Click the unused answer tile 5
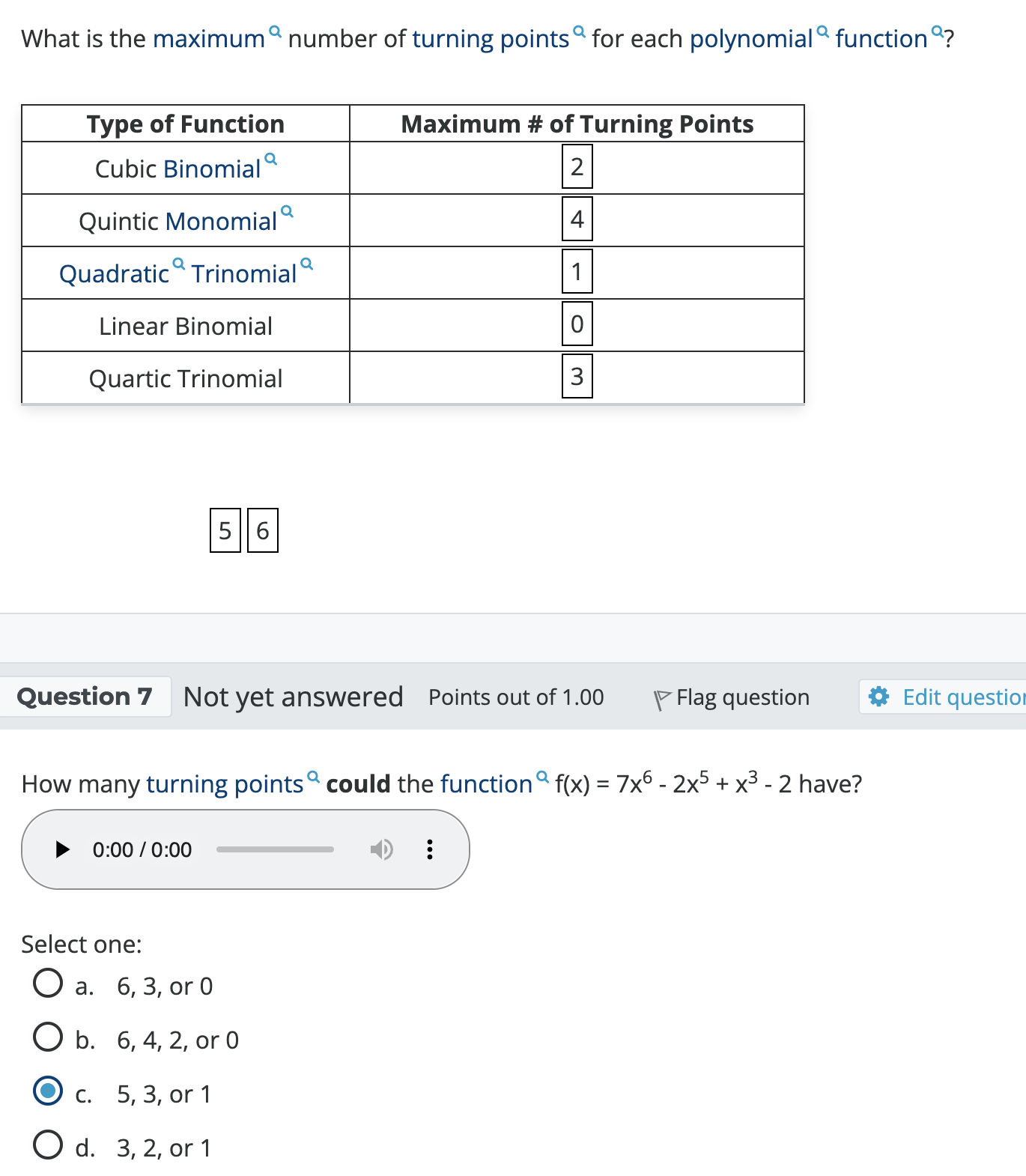Screen dimensions: 1026x1176 [225, 530]
